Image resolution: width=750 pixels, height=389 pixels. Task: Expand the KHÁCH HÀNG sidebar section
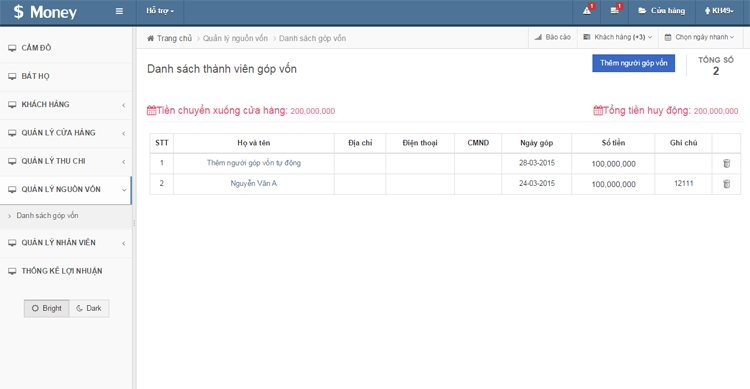[x=66, y=104]
